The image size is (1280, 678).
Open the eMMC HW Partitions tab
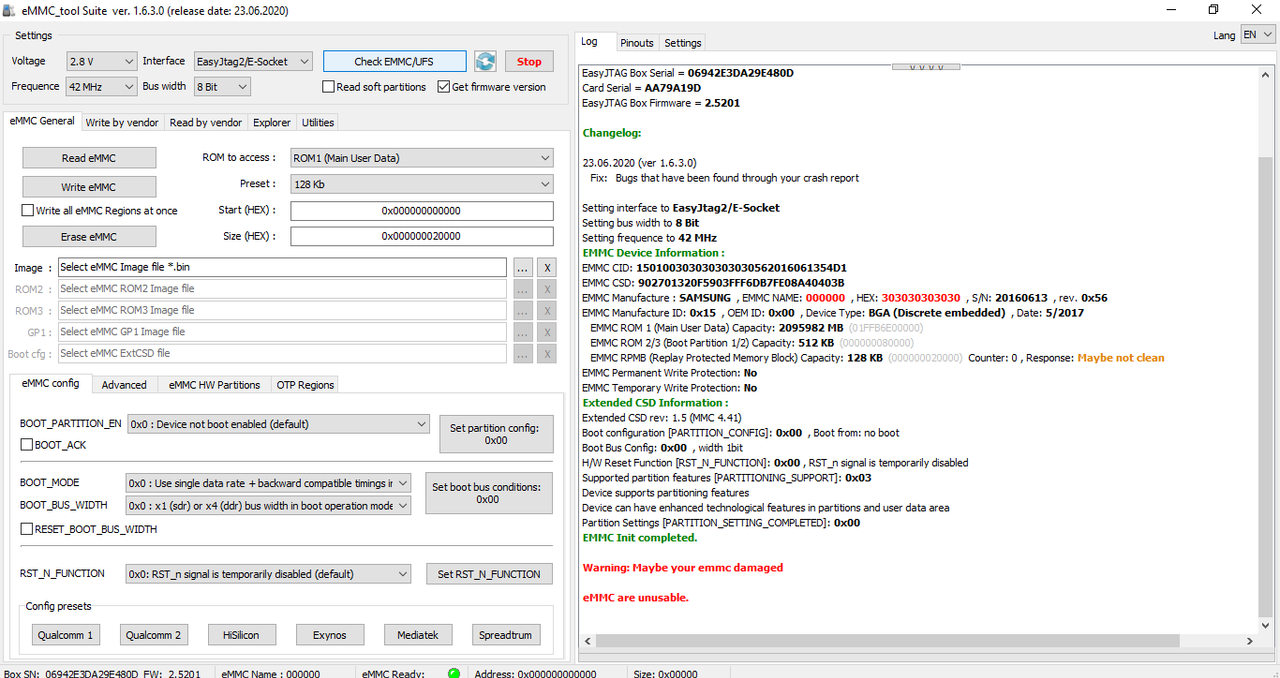click(214, 385)
